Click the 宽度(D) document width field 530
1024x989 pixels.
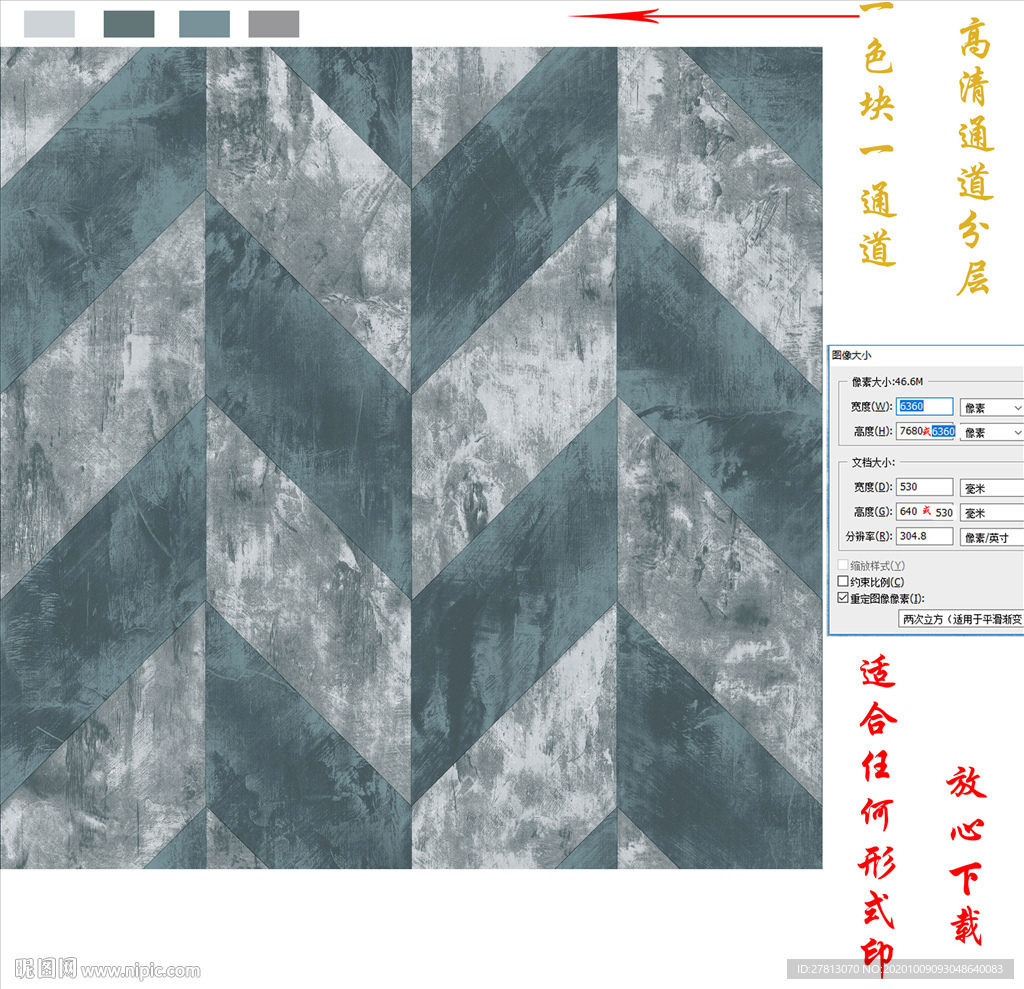[x=924, y=487]
